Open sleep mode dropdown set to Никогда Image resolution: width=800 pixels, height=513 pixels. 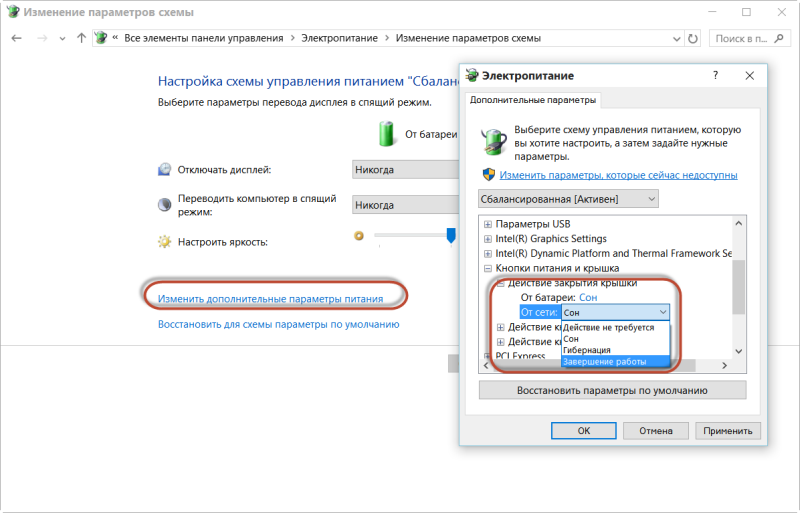point(405,205)
